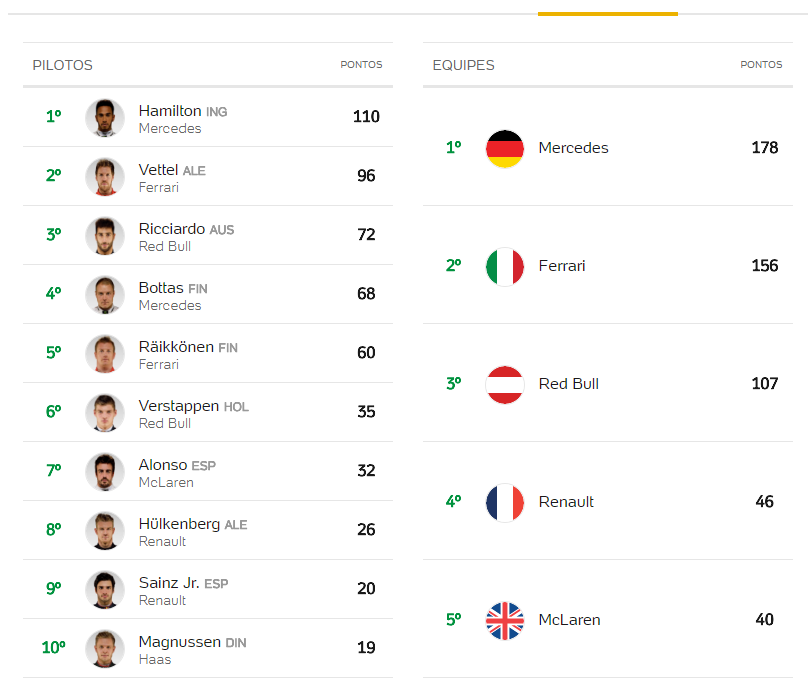Select Räikkönen's driver name
Screen dimensions: 808x682
[x=176, y=347]
